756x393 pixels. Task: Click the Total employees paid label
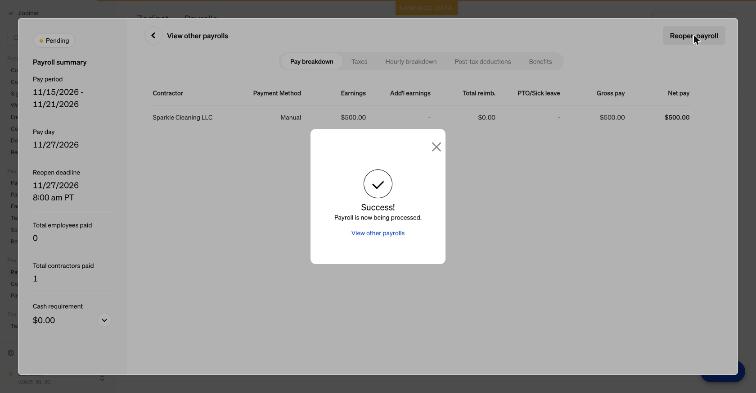coord(62,225)
